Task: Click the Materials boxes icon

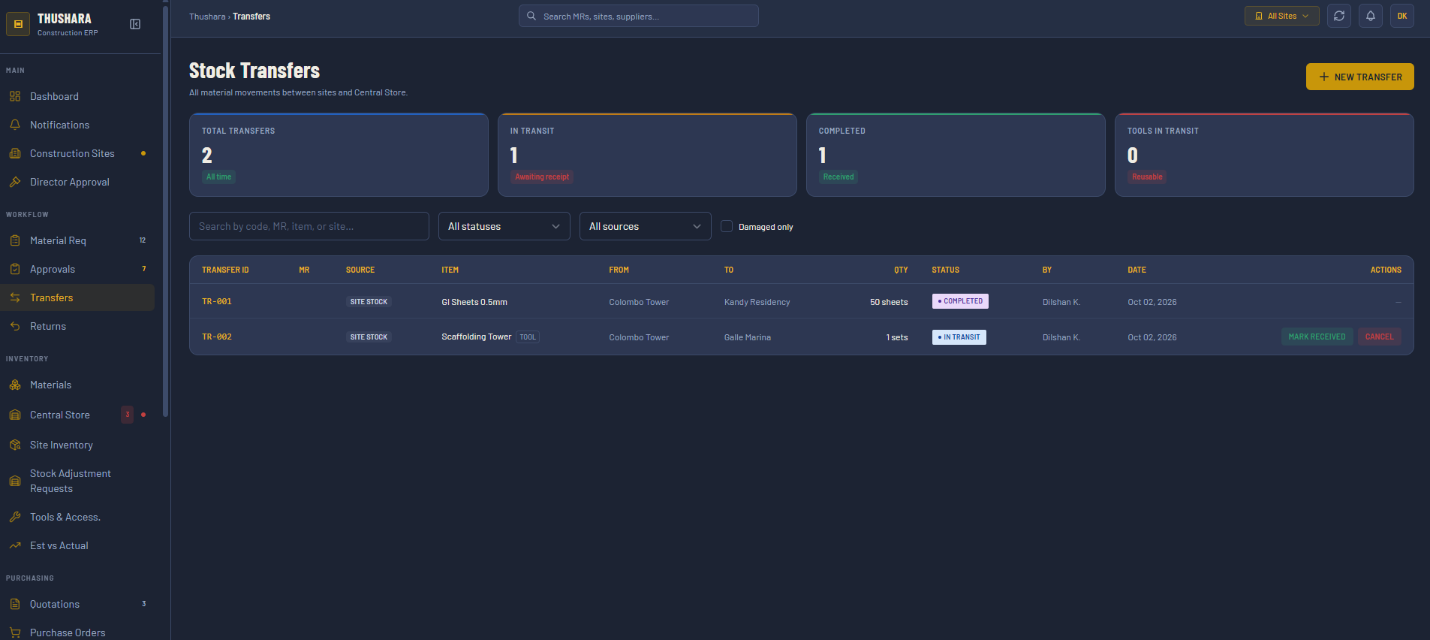Action: click(15, 385)
